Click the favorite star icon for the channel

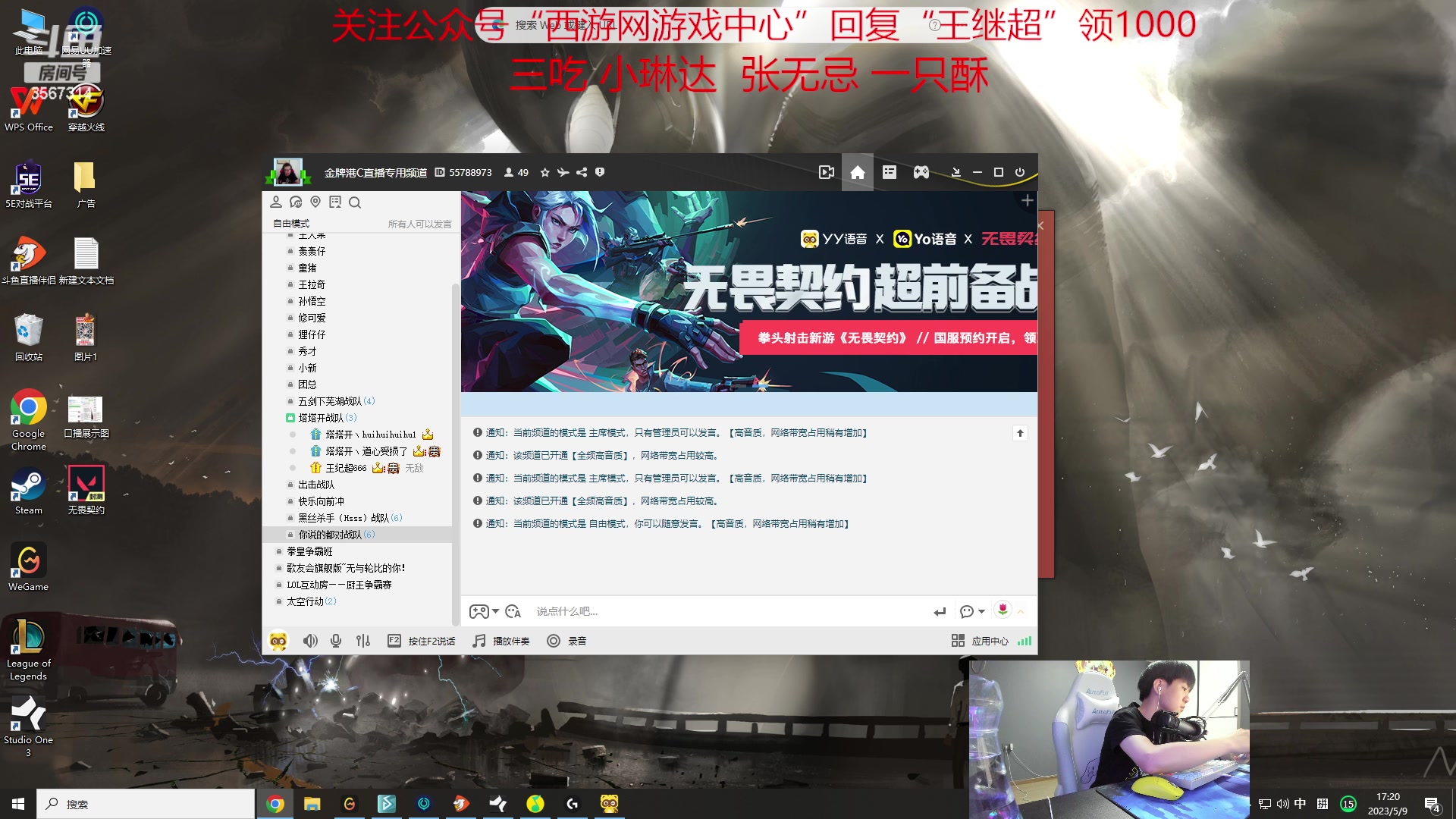544,173
